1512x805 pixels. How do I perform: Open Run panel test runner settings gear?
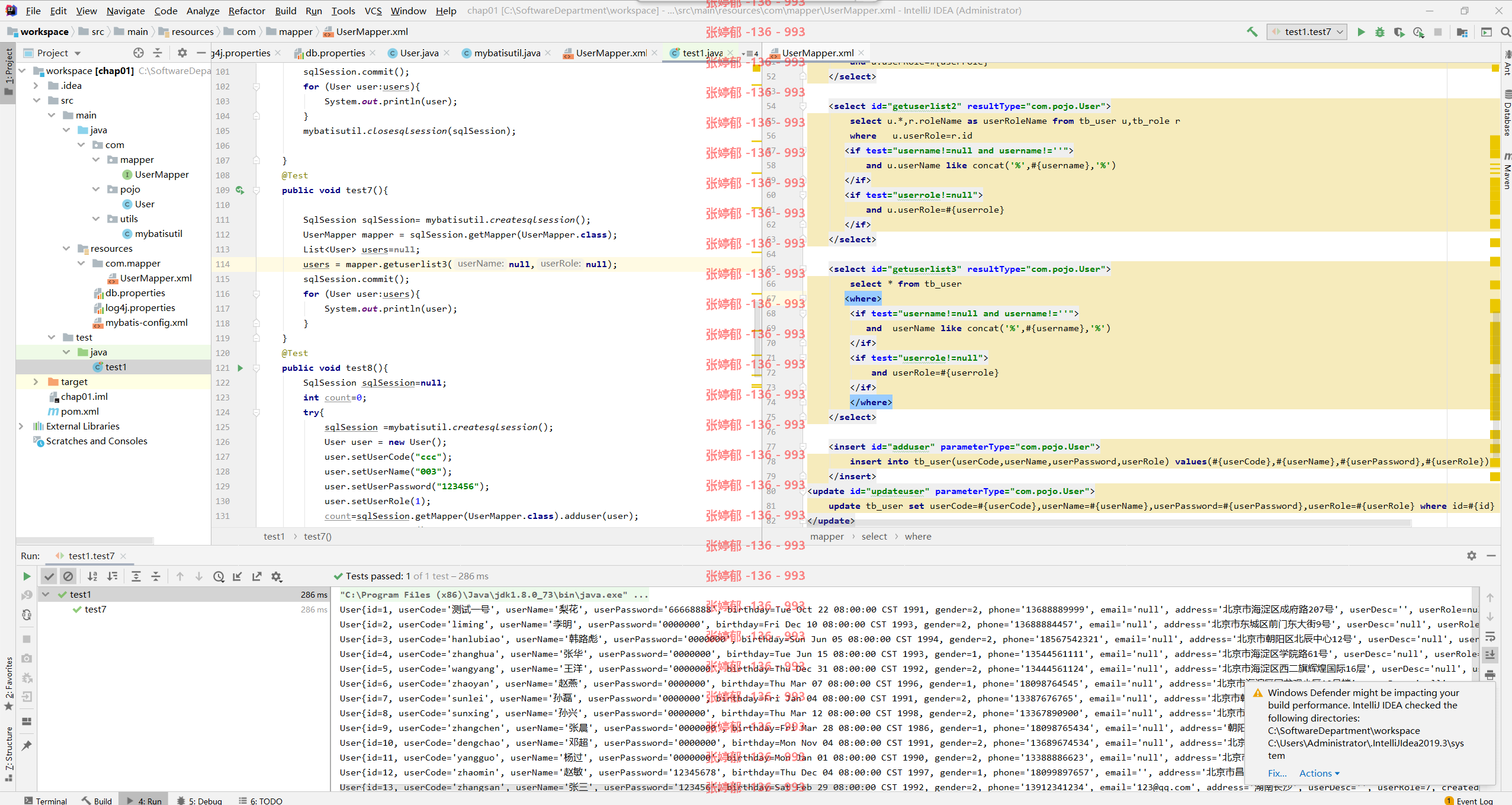coord(277,576)
